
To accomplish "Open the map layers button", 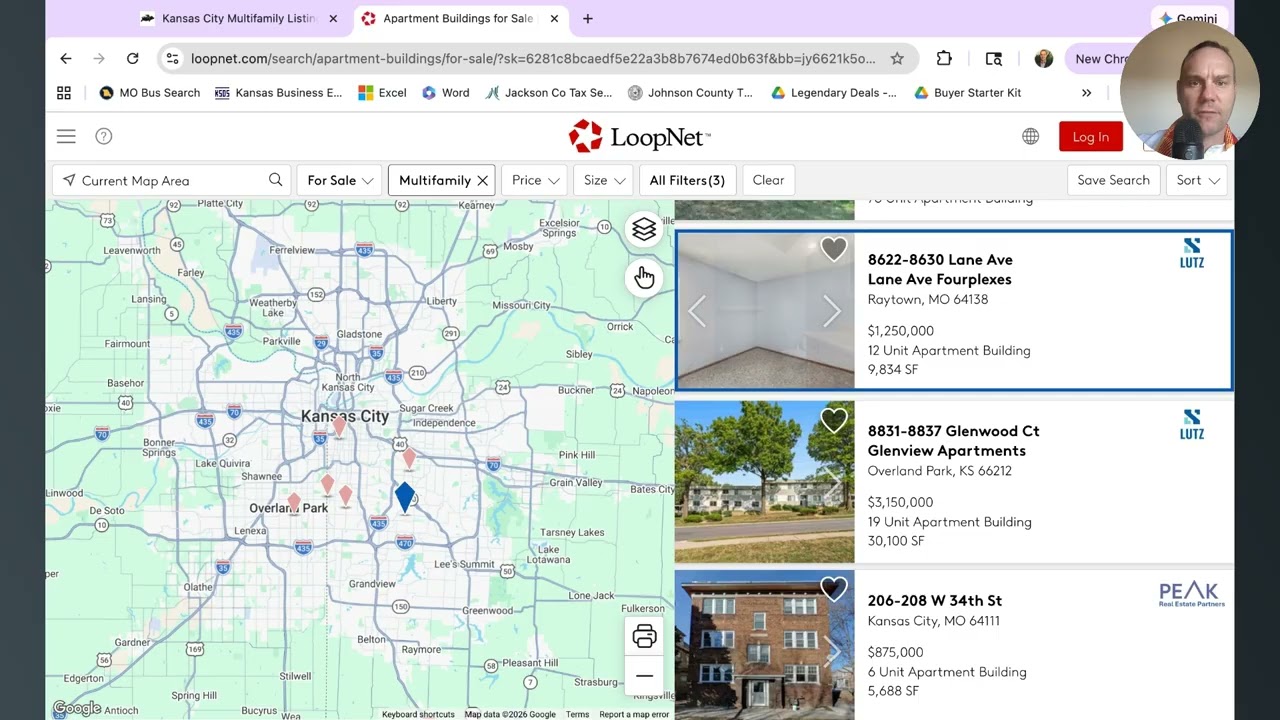I will click(644, 230).
